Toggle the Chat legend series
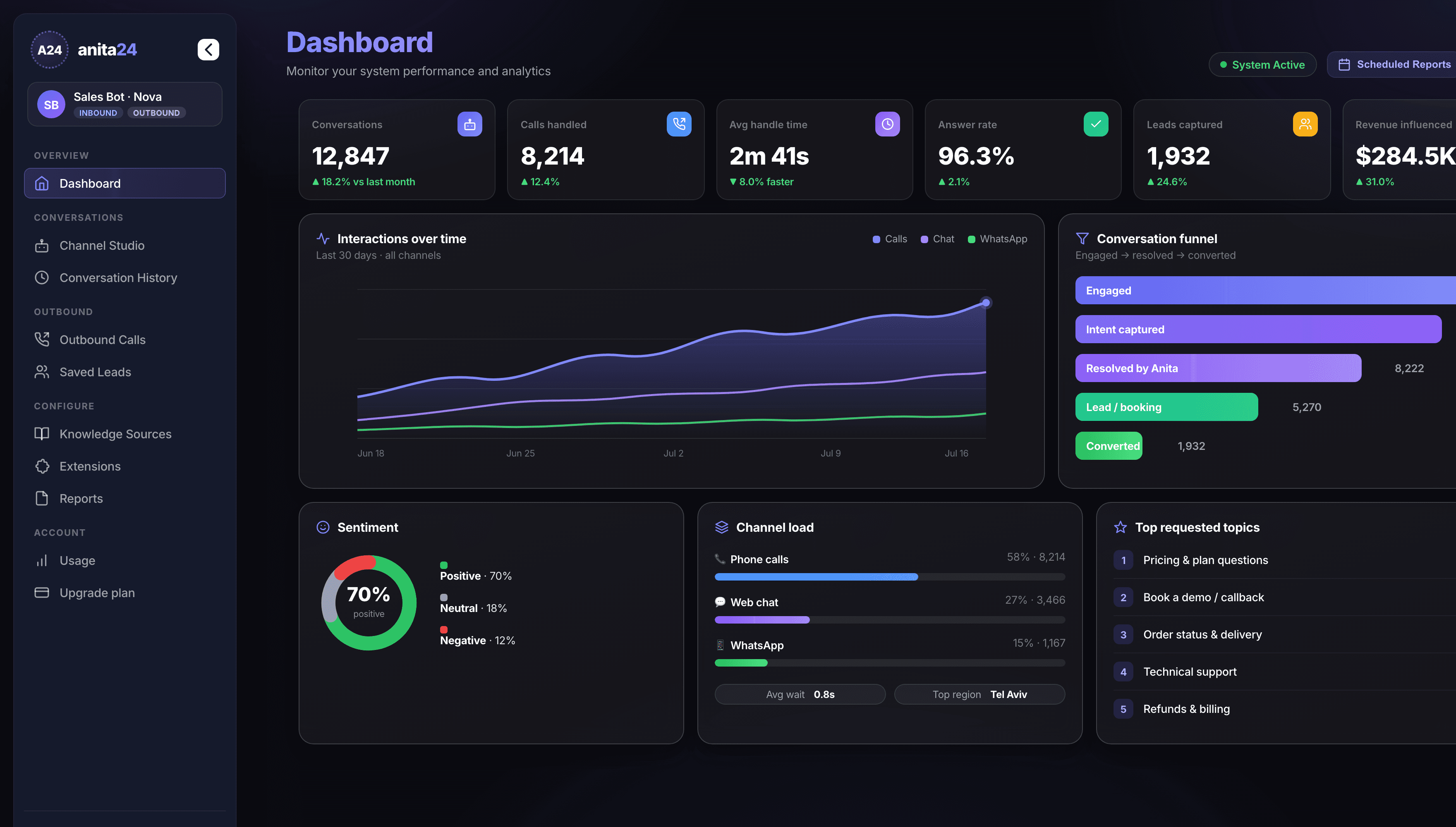1456x827 pixels. coord(937,239)
